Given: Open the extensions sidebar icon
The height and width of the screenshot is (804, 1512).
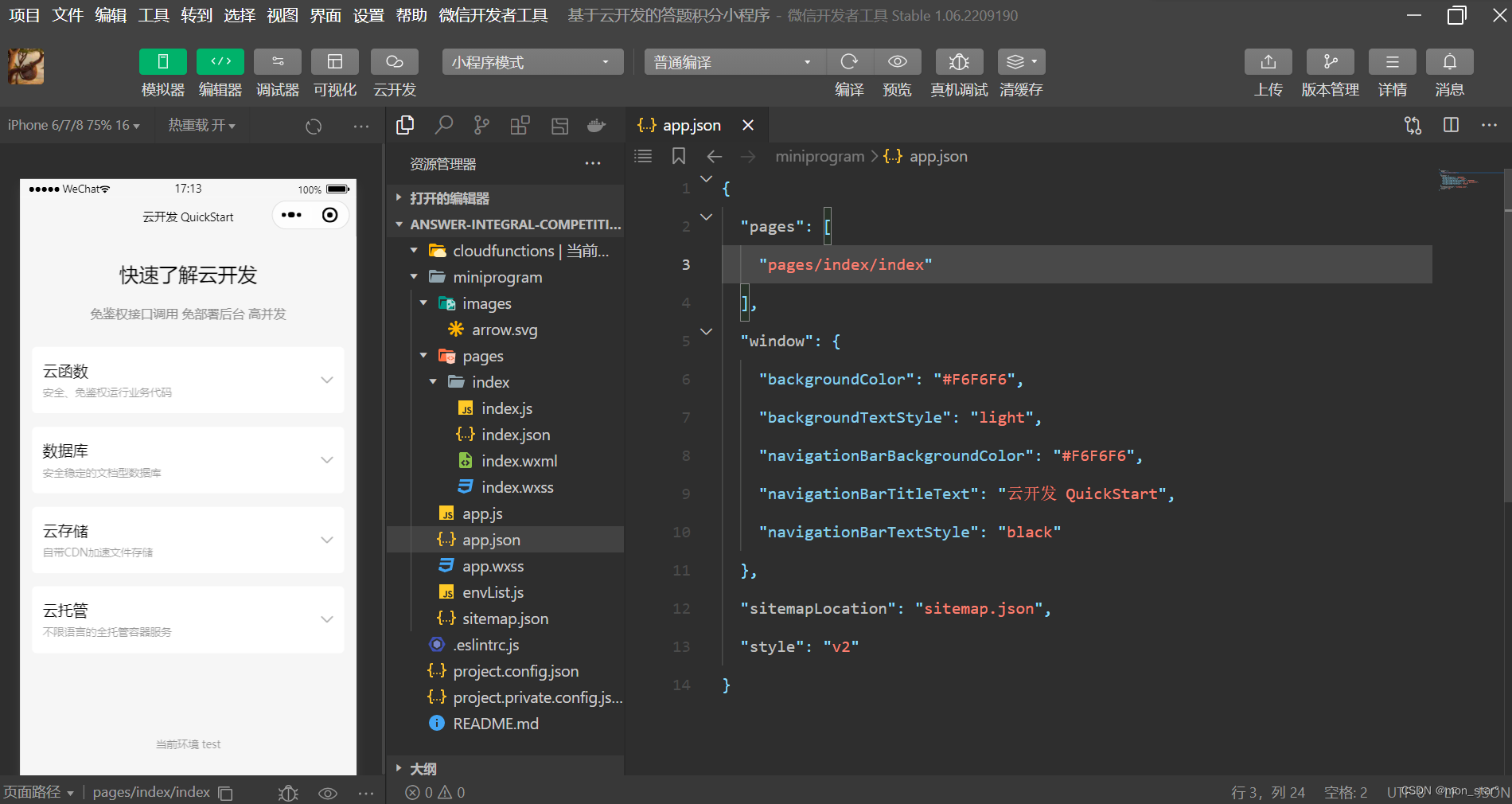Looking at the screenshot, I should [x=520, y=125].
